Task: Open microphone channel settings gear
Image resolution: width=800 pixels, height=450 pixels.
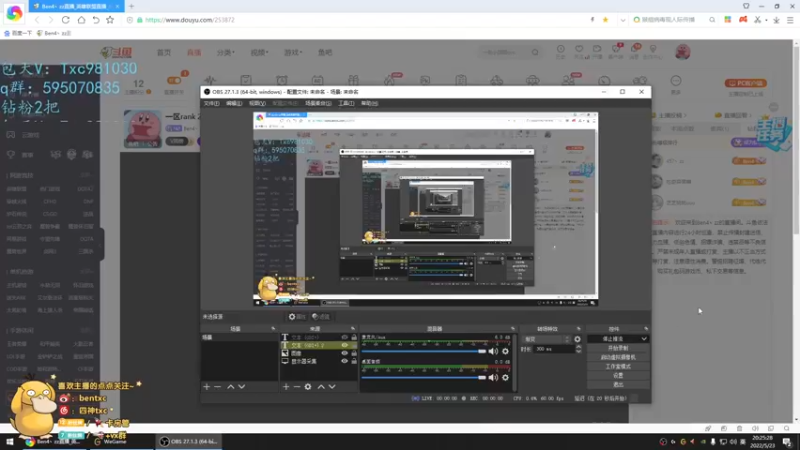Action: point(505,351)
